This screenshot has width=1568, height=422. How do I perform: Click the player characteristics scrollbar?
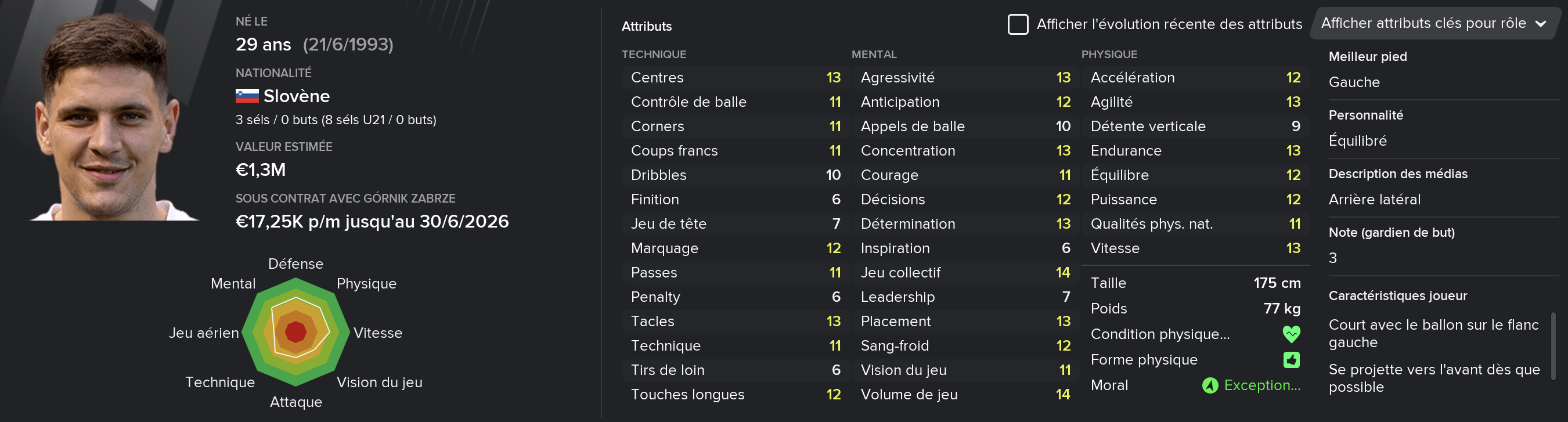(1553, 346)
